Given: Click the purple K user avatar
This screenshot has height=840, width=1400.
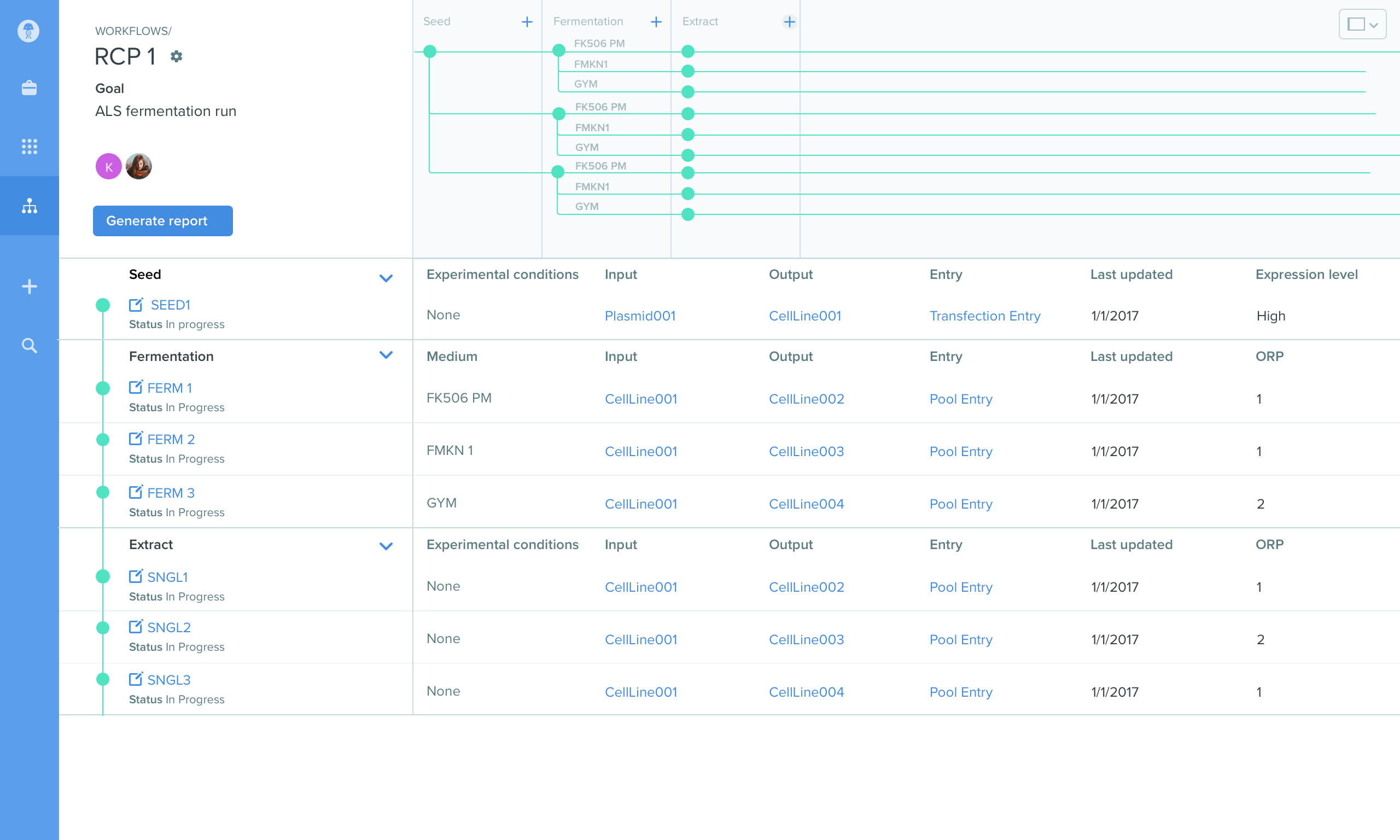Looking at the screenshot, I should click(109, 167).
